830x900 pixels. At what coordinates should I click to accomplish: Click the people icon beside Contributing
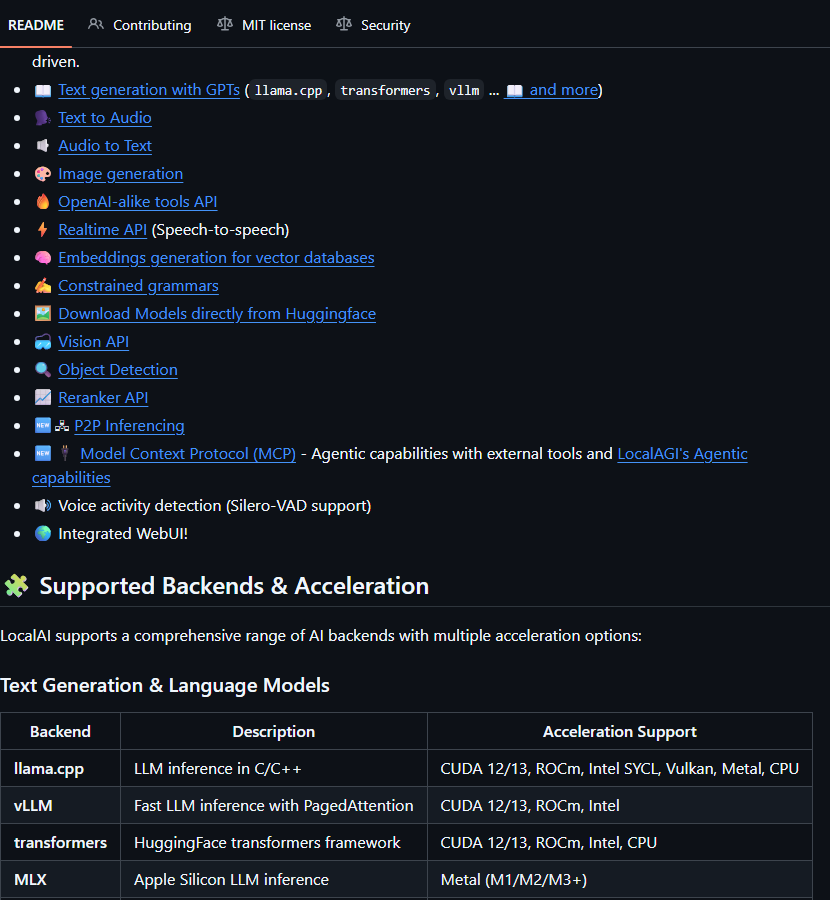tap(96, 24)
